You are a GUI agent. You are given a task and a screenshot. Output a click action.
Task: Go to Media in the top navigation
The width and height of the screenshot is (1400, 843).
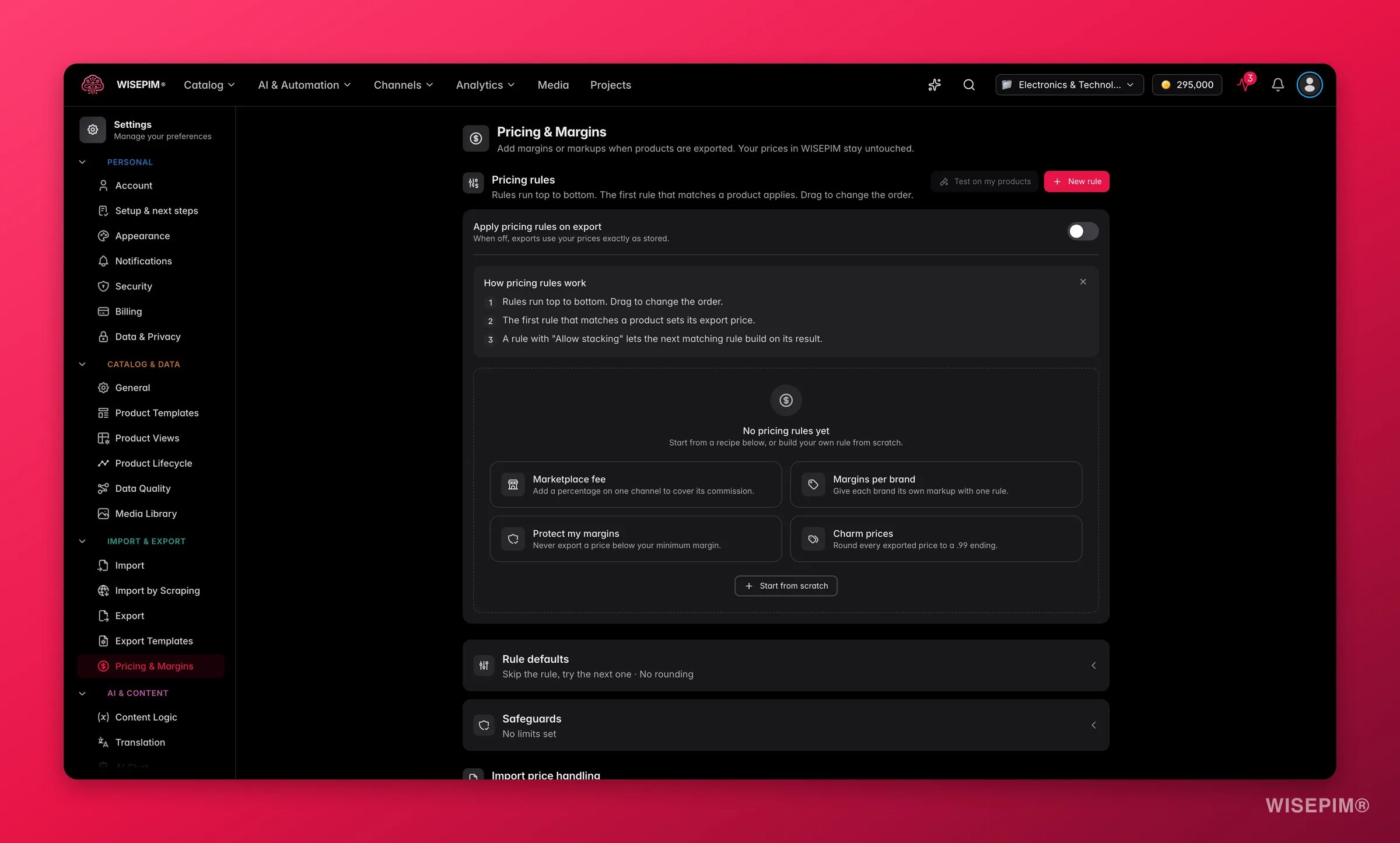click(x=553, y=85)
